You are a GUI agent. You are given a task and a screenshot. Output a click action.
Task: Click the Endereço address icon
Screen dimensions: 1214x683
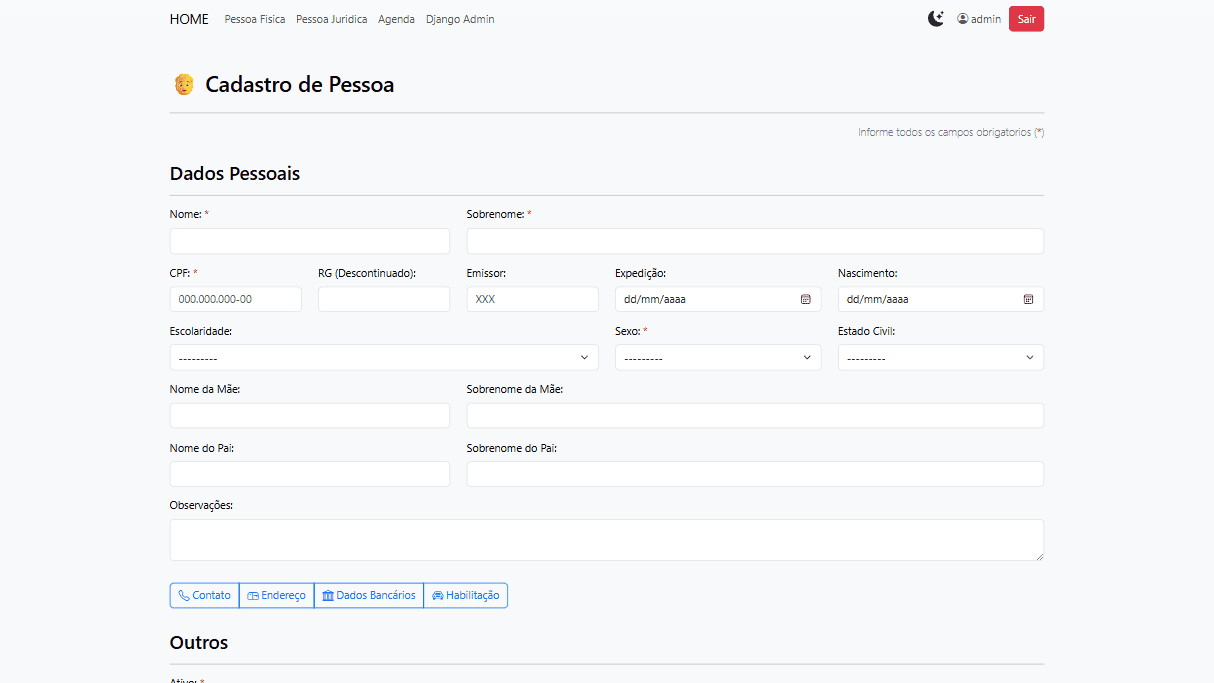point(253,595)
